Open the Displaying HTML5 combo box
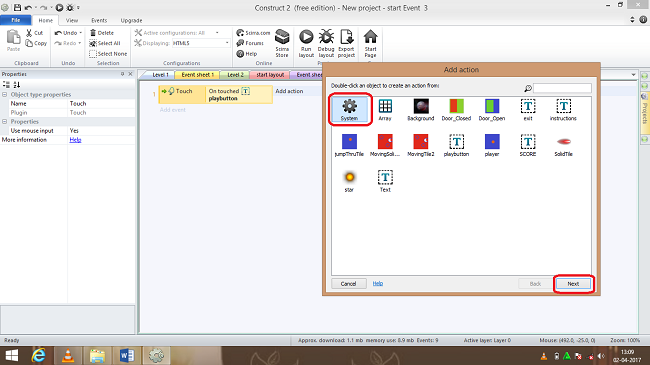Viewport: 650px width, 365px height. coord(201,43)
